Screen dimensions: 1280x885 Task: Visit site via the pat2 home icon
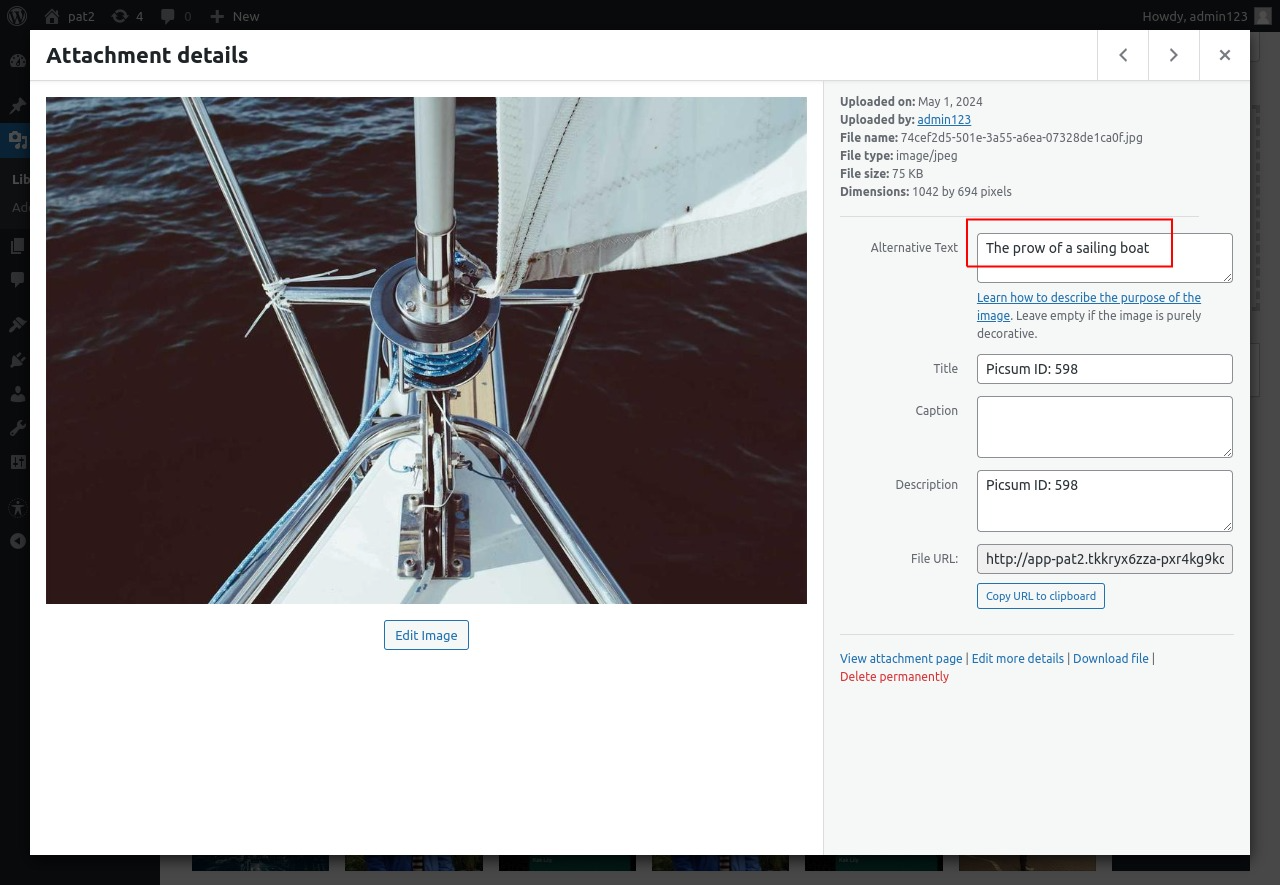69,16
